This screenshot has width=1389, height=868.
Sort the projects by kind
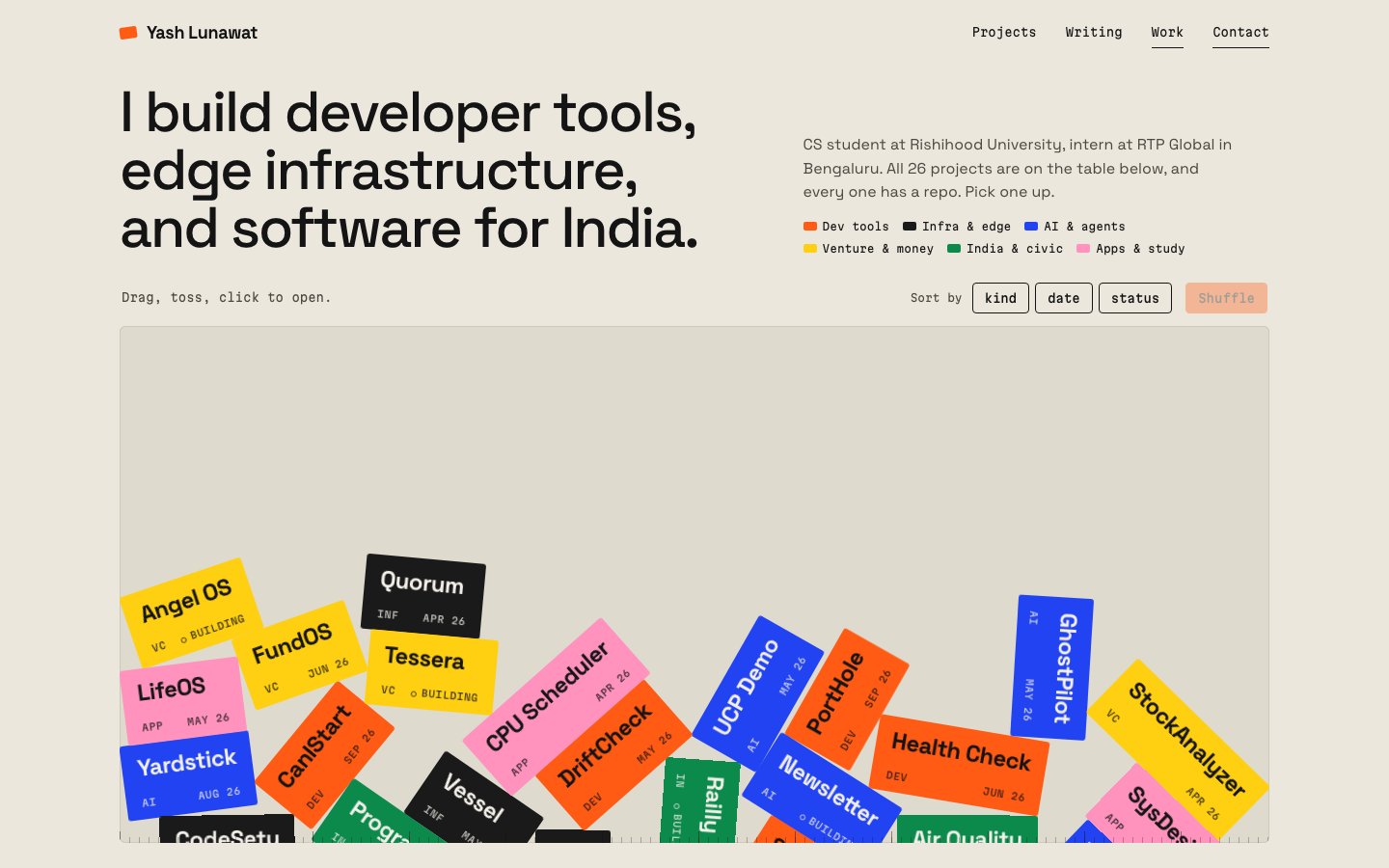(1000, 298)
